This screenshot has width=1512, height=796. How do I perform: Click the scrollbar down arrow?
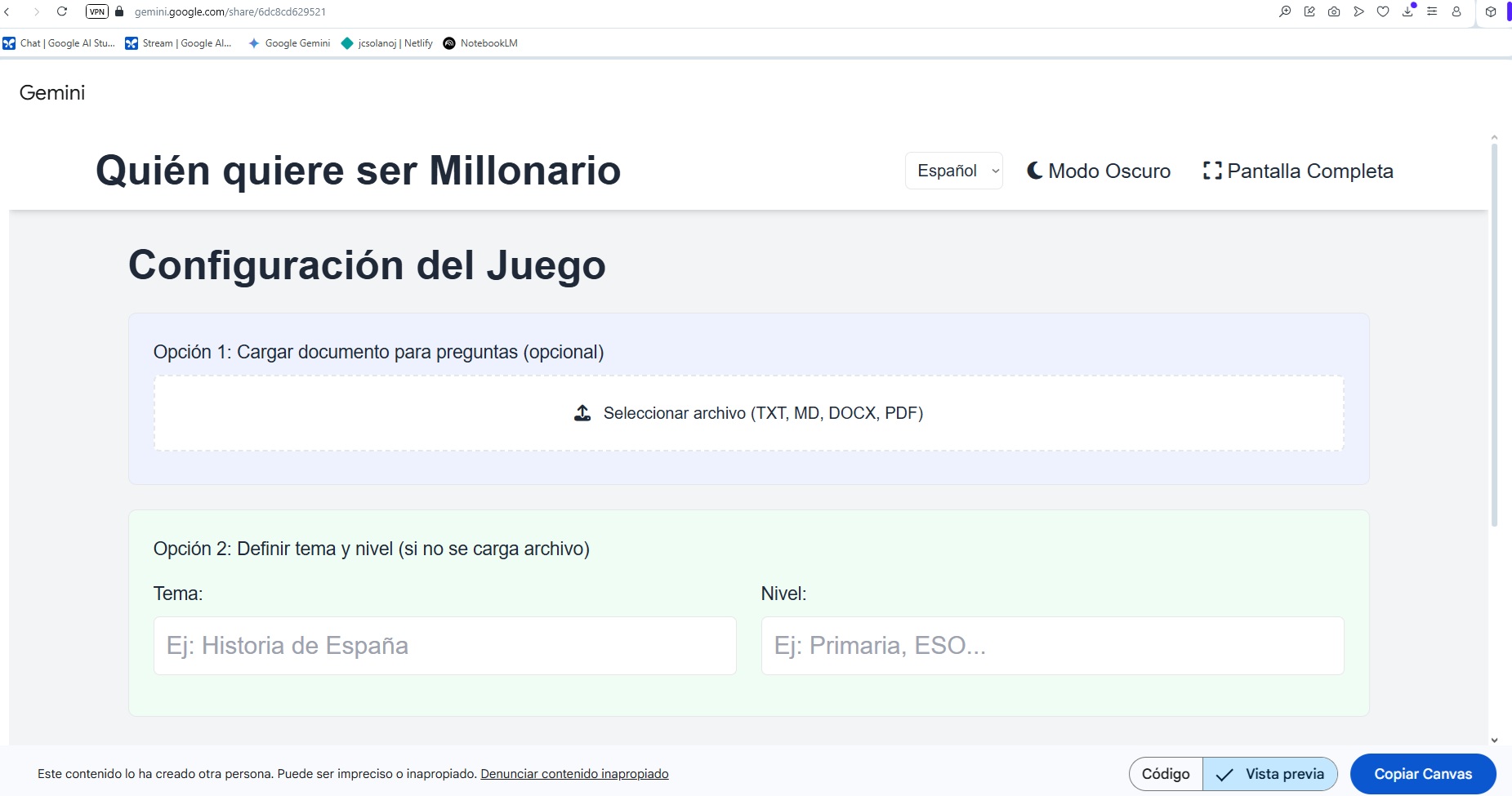point(1494,740)
